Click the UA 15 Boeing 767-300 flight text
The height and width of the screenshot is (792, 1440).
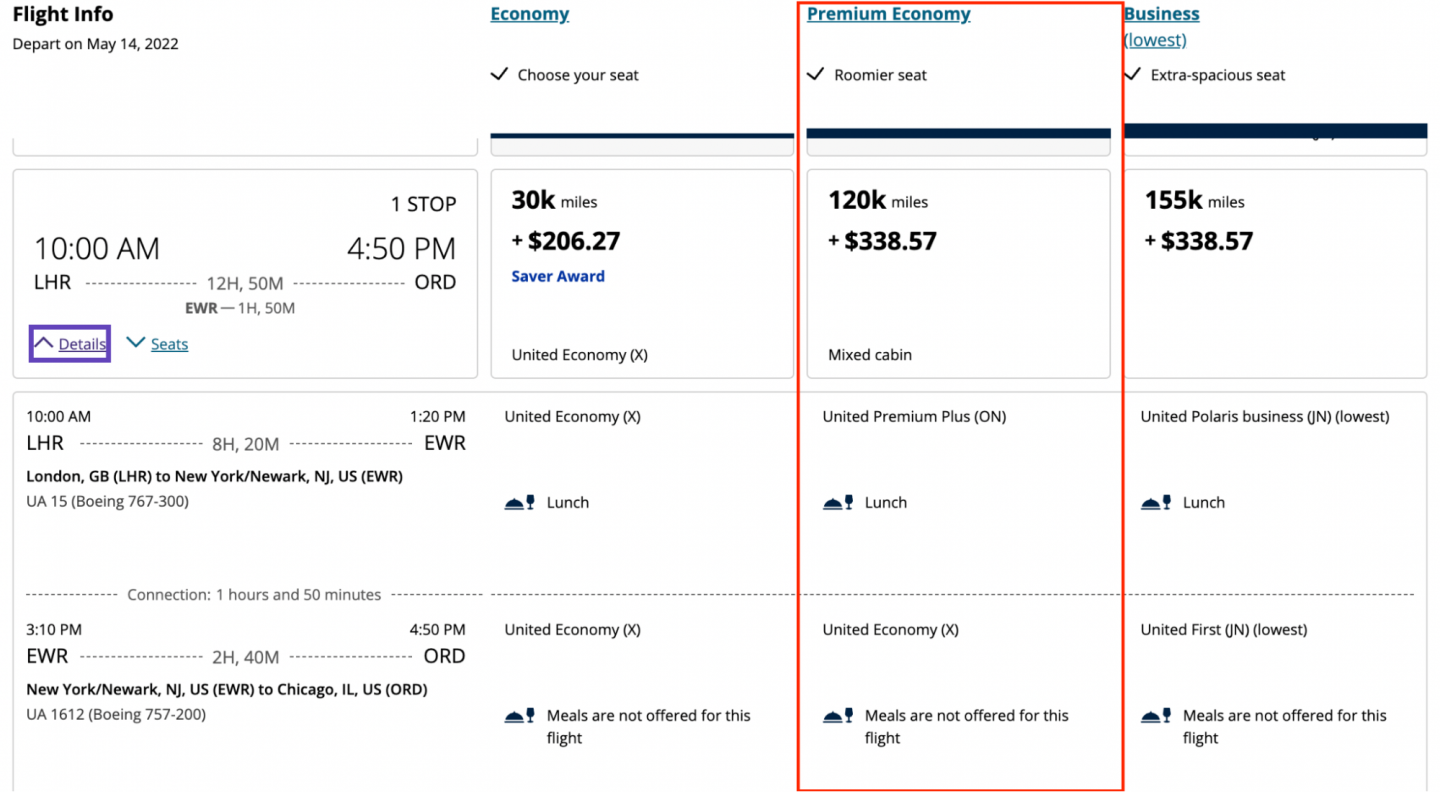pyautogui.click(x=107, y=501)
